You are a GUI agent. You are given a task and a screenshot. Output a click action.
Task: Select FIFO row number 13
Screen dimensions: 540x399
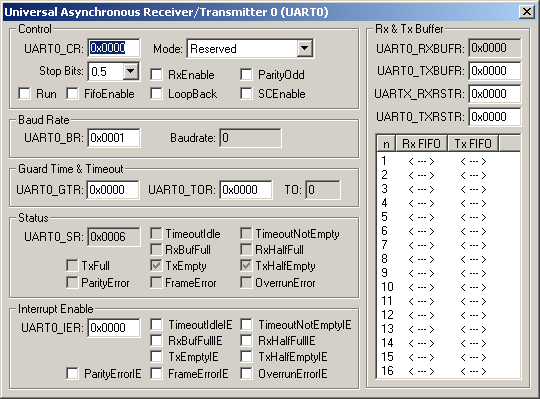448,329
